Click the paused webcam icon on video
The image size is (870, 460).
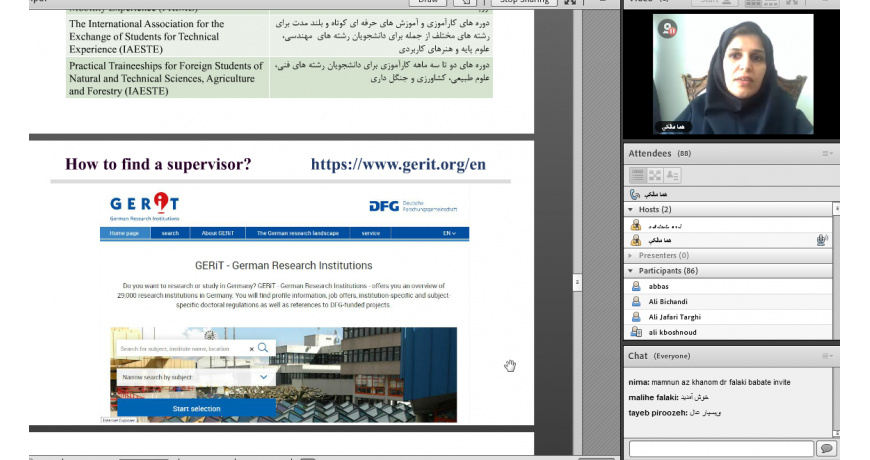(667, 28)
